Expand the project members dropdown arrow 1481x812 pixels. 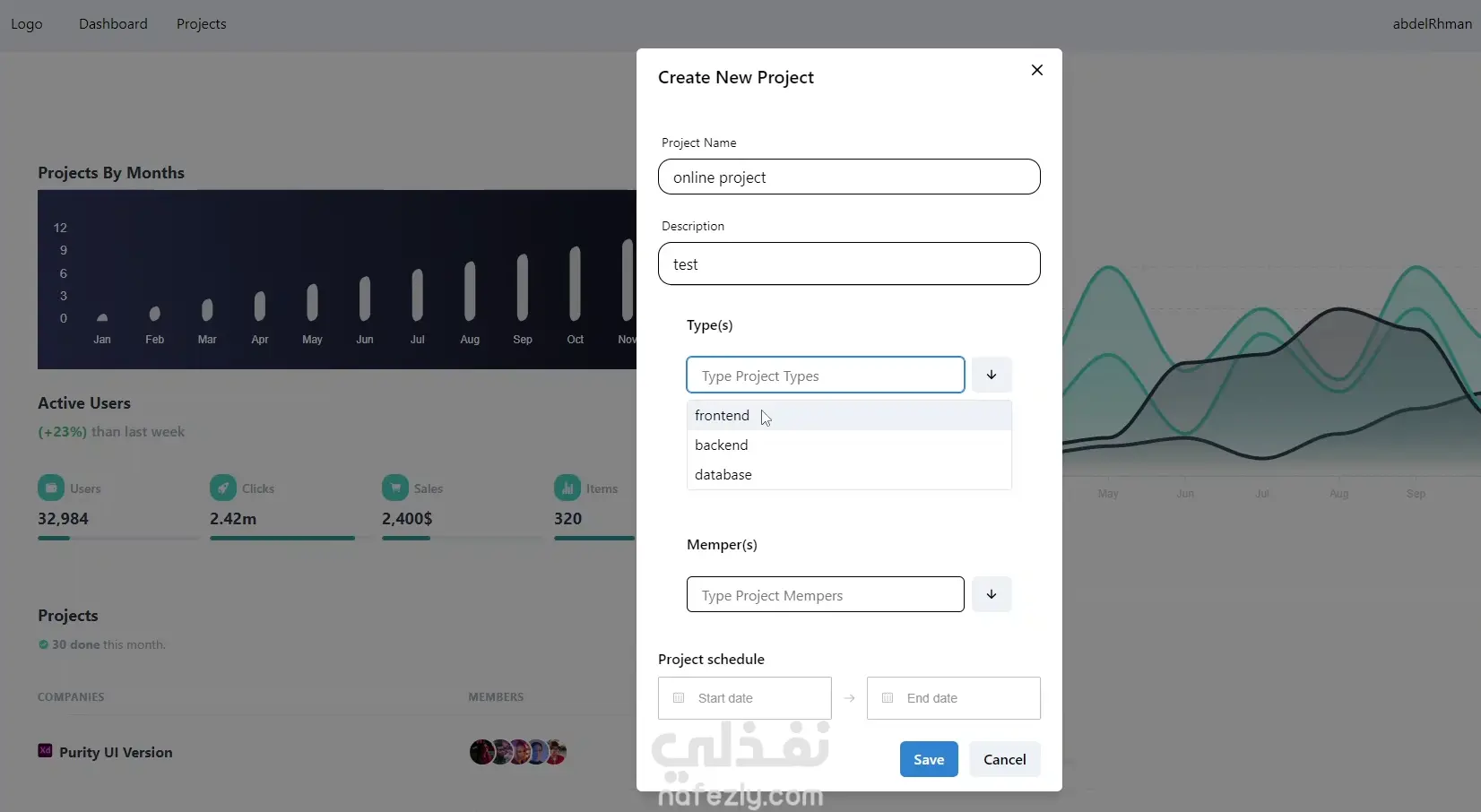(992, 594)
